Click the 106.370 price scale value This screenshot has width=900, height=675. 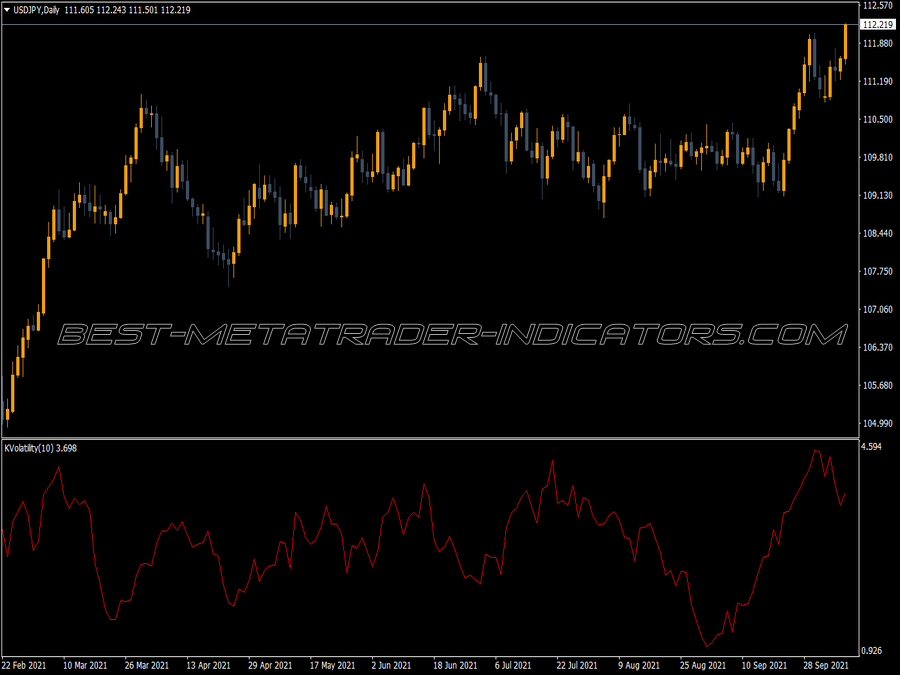(878, 347)
